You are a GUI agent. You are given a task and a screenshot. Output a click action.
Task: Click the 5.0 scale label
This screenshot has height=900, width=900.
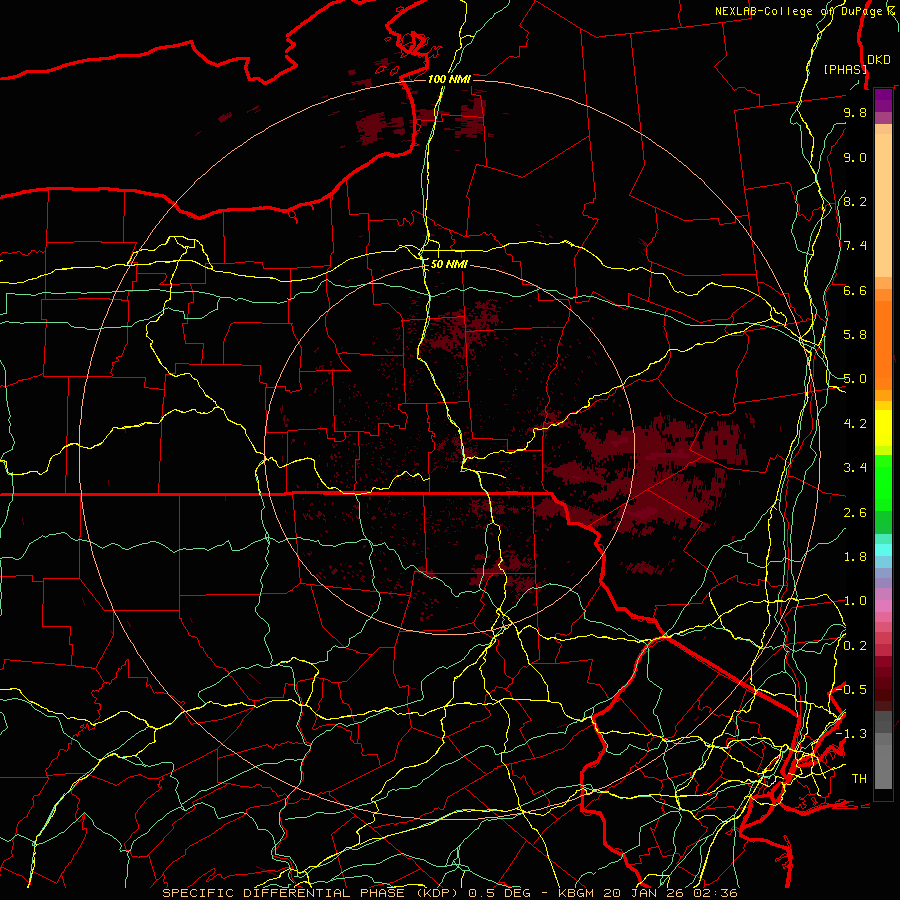[x=855, y=379]
